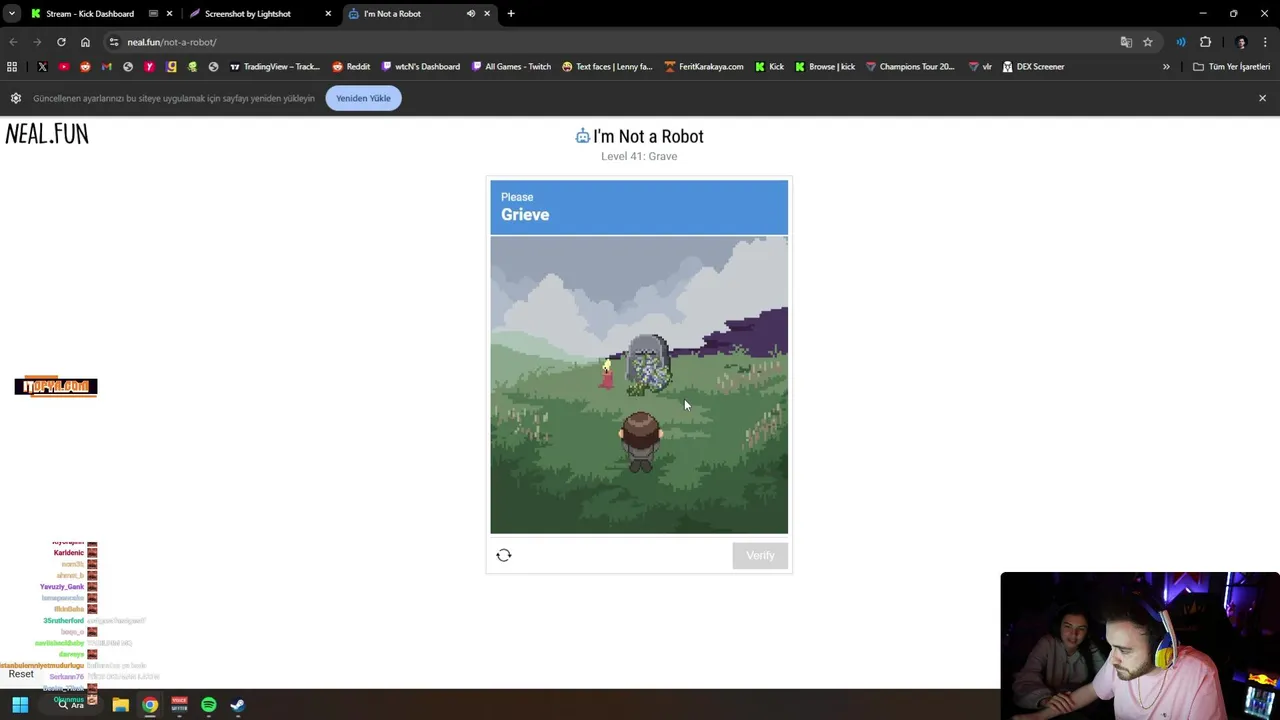The width and height of the screenshot is (1280, 720).
Task: Open the Gmail bookmark
Action: point(106,67)
